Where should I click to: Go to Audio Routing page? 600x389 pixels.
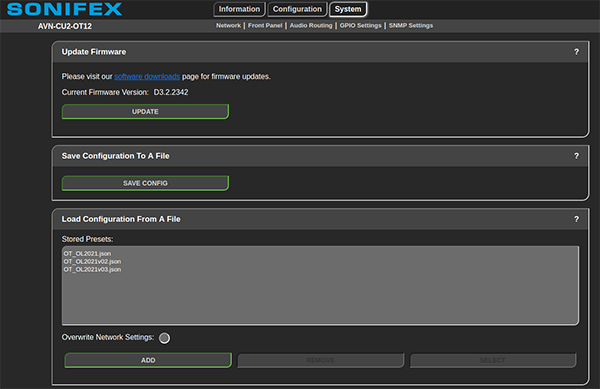pos(311,26)
